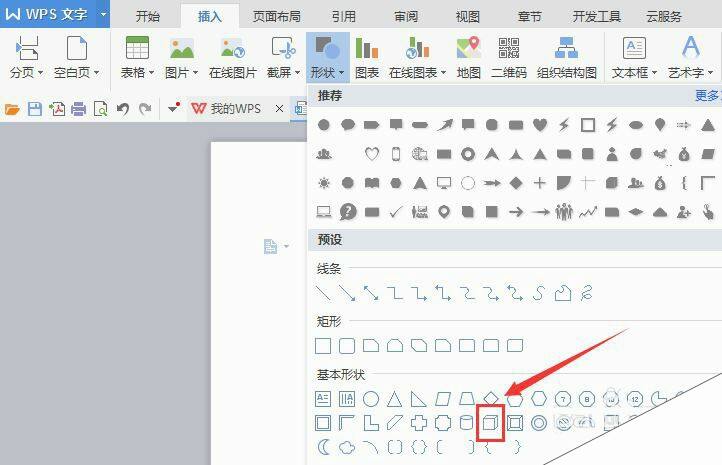Click the 图片 picture icon
The image size is (722, 465).
(182, 48)
